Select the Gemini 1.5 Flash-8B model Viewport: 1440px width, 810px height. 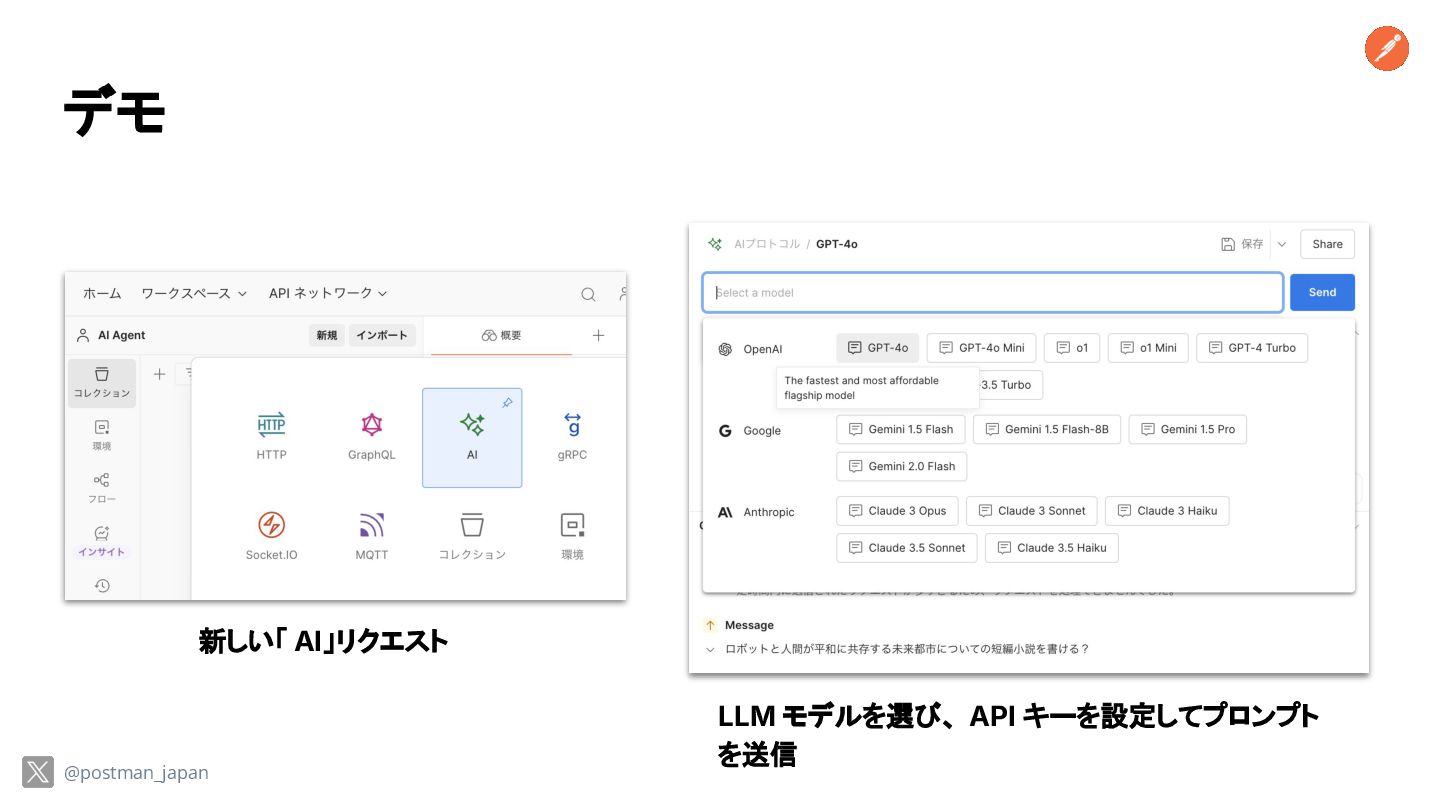1047,429
